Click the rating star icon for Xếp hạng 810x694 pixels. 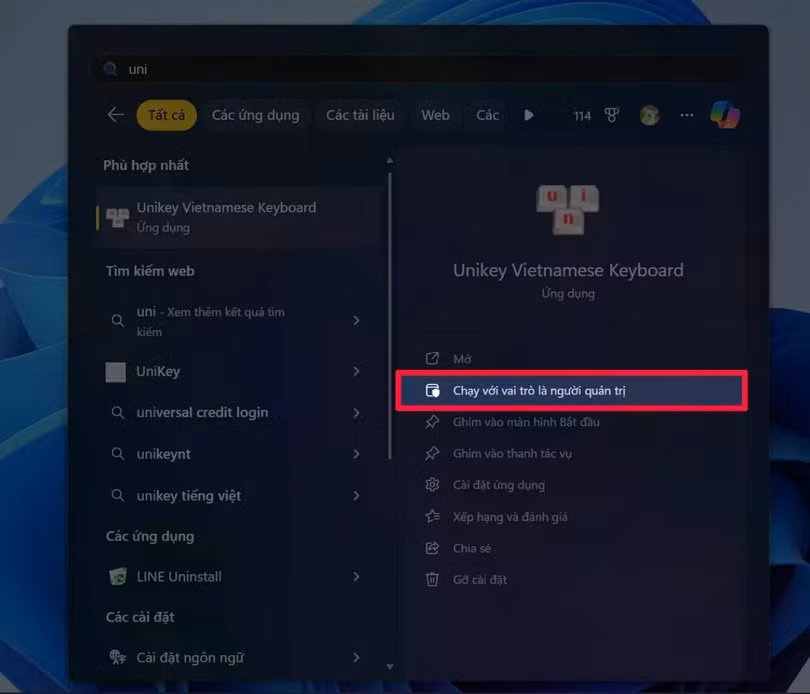[432, 516]
